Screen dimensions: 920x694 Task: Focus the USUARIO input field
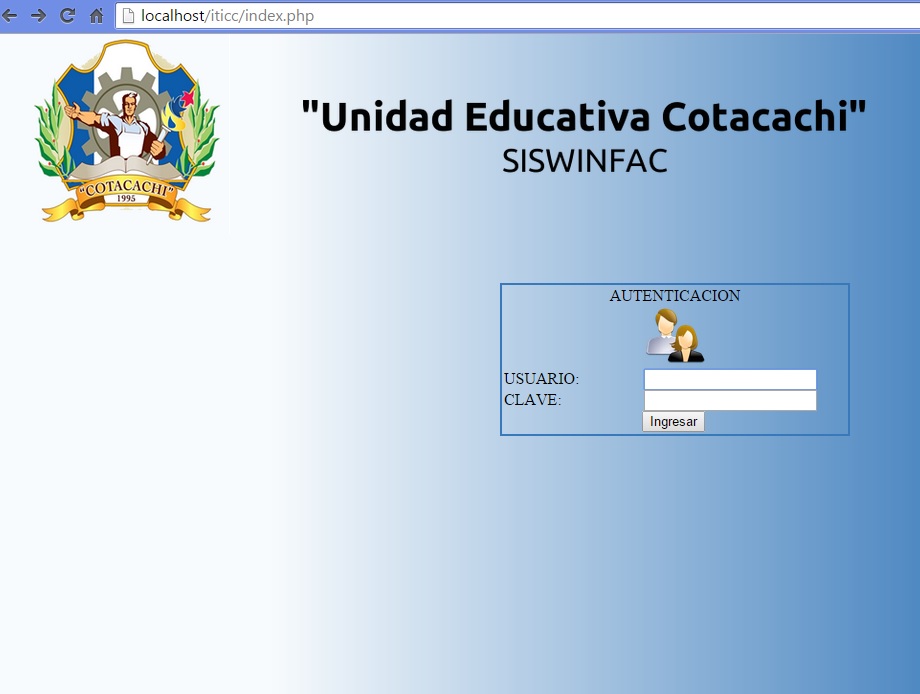click(730, 379)
